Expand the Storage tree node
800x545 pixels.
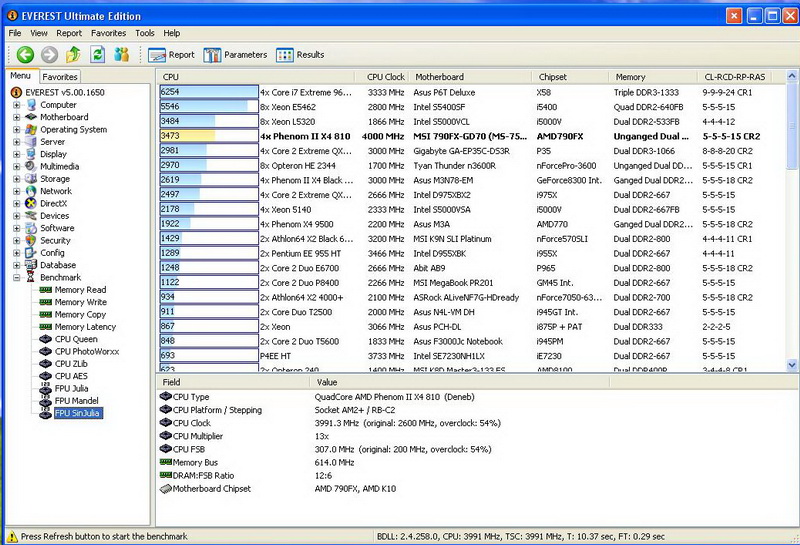click(16, 179)
